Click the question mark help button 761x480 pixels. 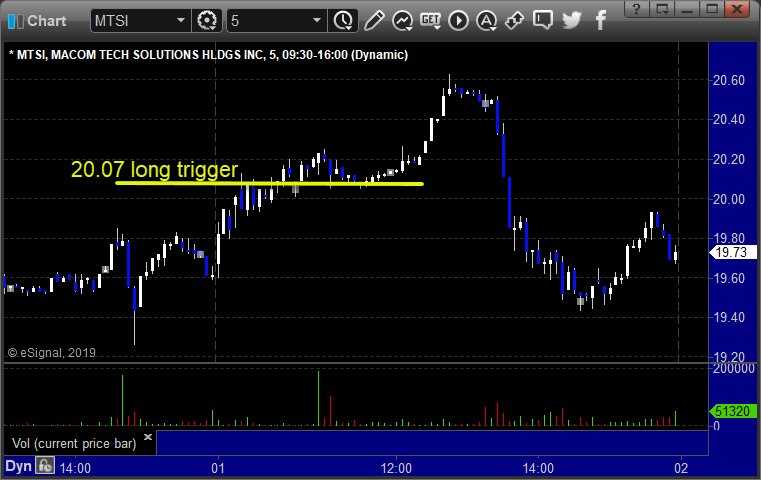(637, 9)
